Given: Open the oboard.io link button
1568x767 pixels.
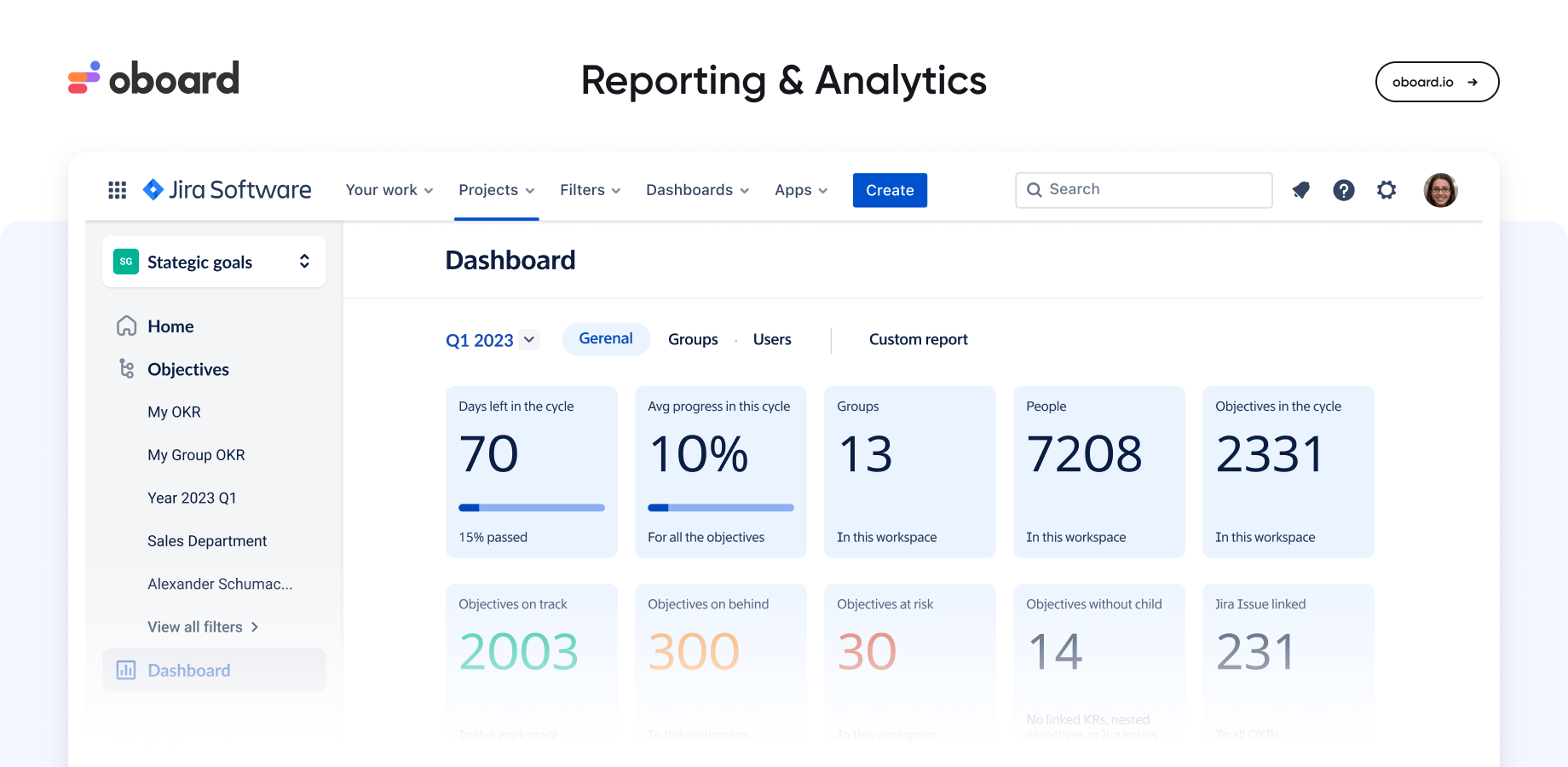Looking at the screenshot, I should [1437, 82].
